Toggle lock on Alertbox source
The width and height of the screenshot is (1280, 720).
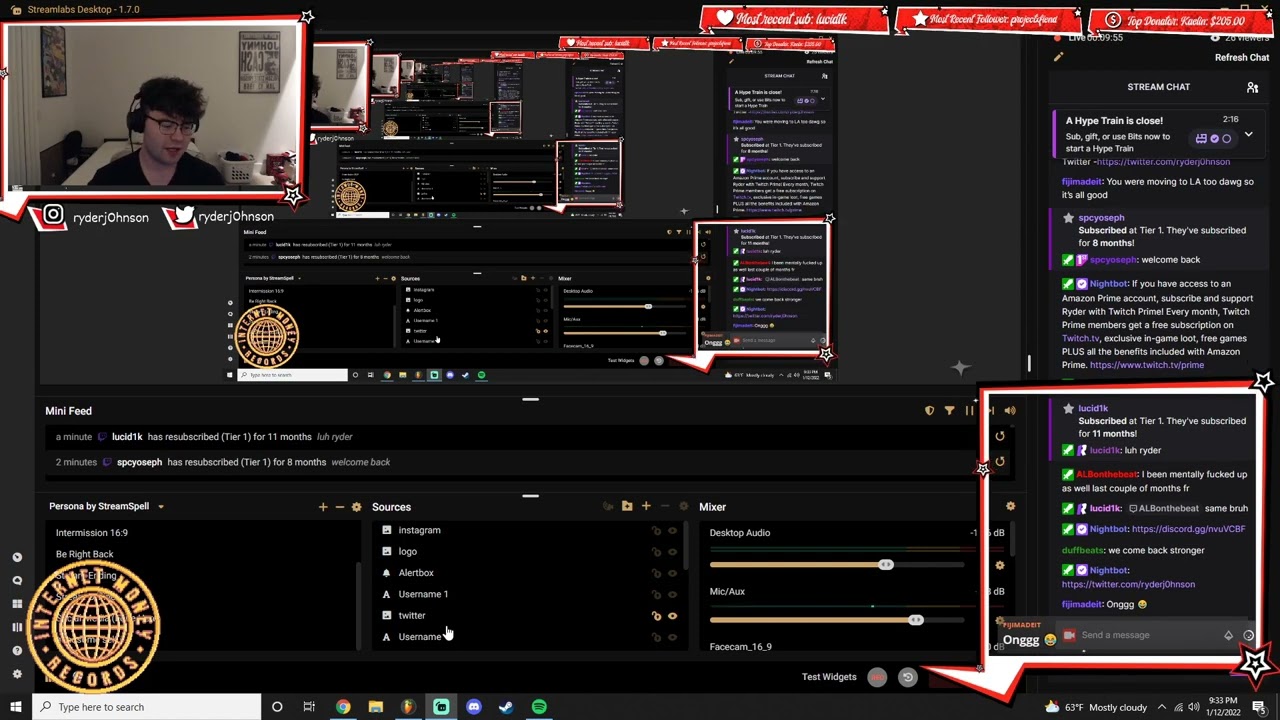click(x=656, y=573)
